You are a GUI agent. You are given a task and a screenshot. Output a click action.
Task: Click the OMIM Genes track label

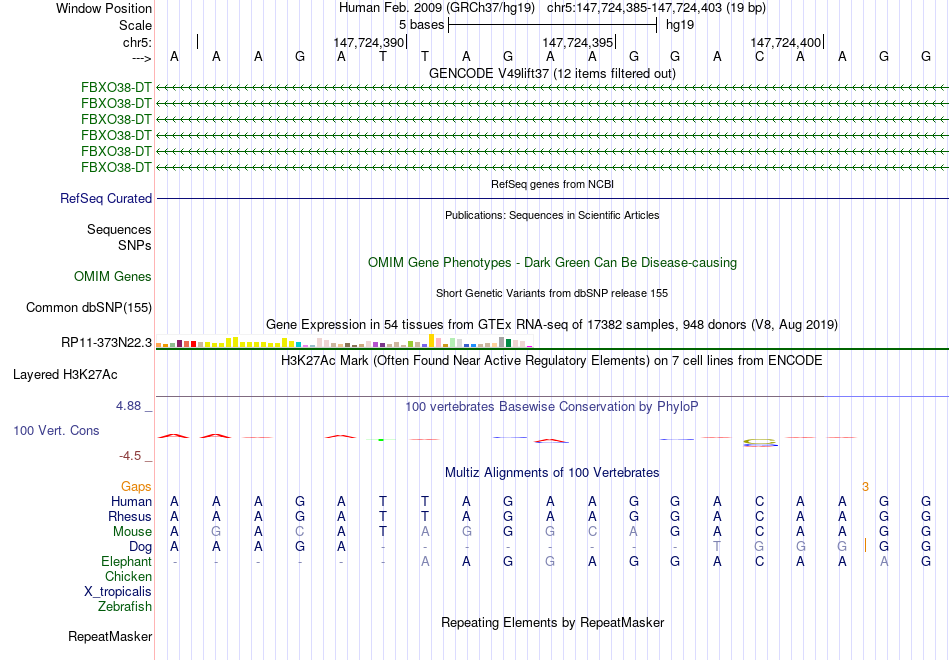[113, 276]
